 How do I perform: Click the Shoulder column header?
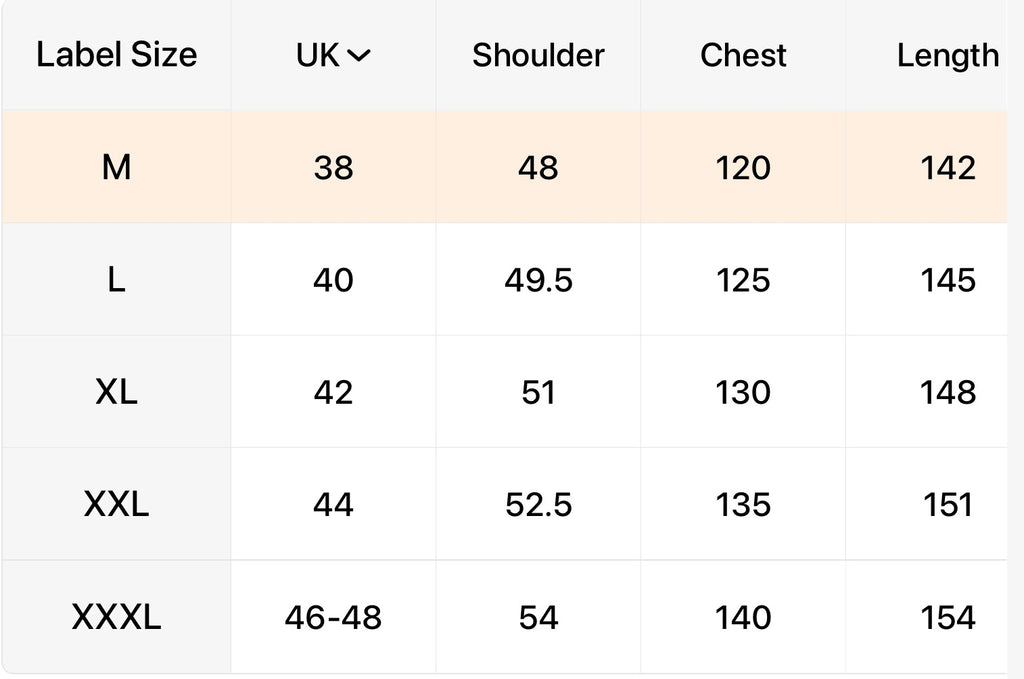click(538, 56)
